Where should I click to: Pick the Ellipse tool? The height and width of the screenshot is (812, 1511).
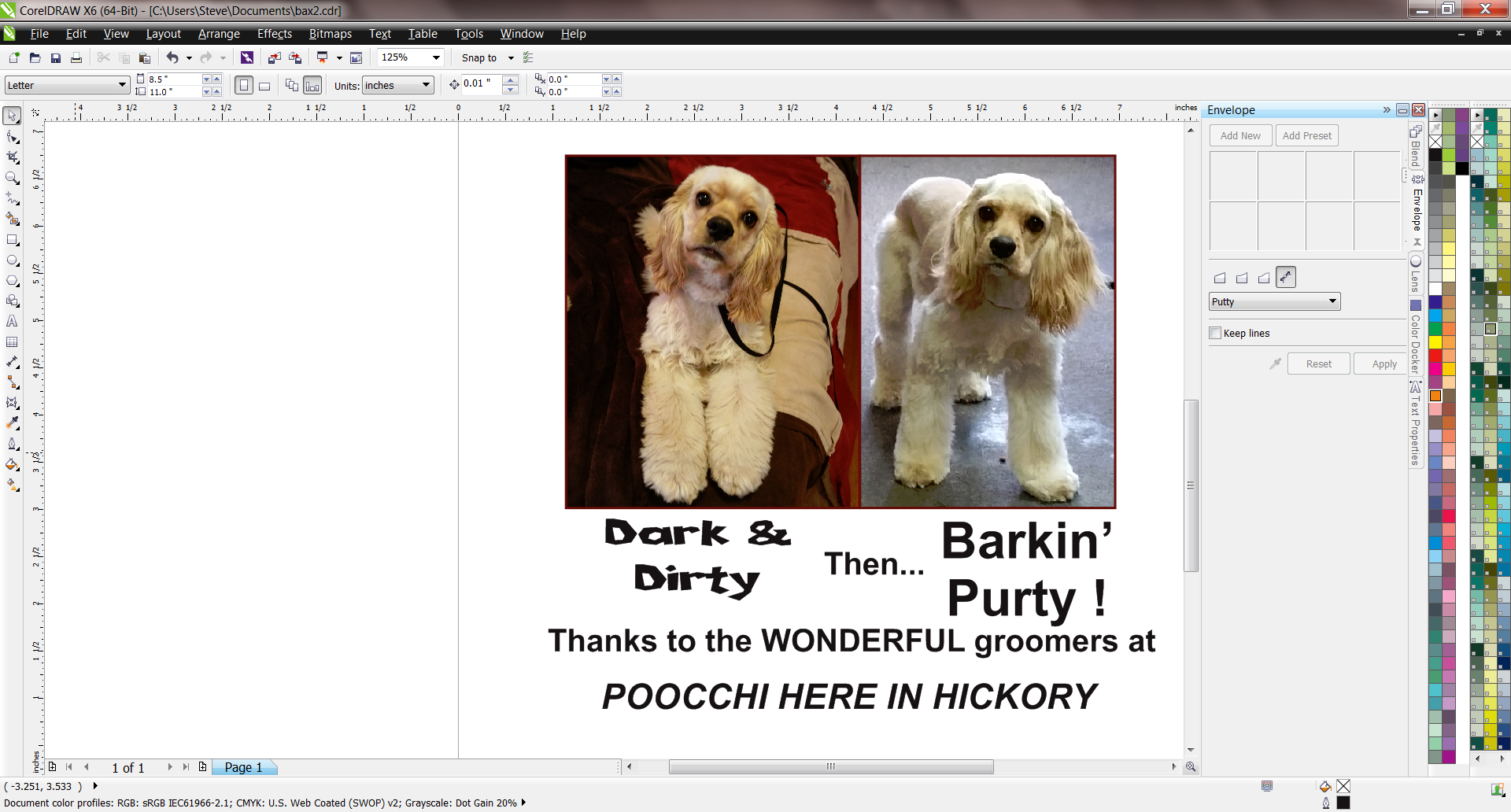tap(12, 260)
